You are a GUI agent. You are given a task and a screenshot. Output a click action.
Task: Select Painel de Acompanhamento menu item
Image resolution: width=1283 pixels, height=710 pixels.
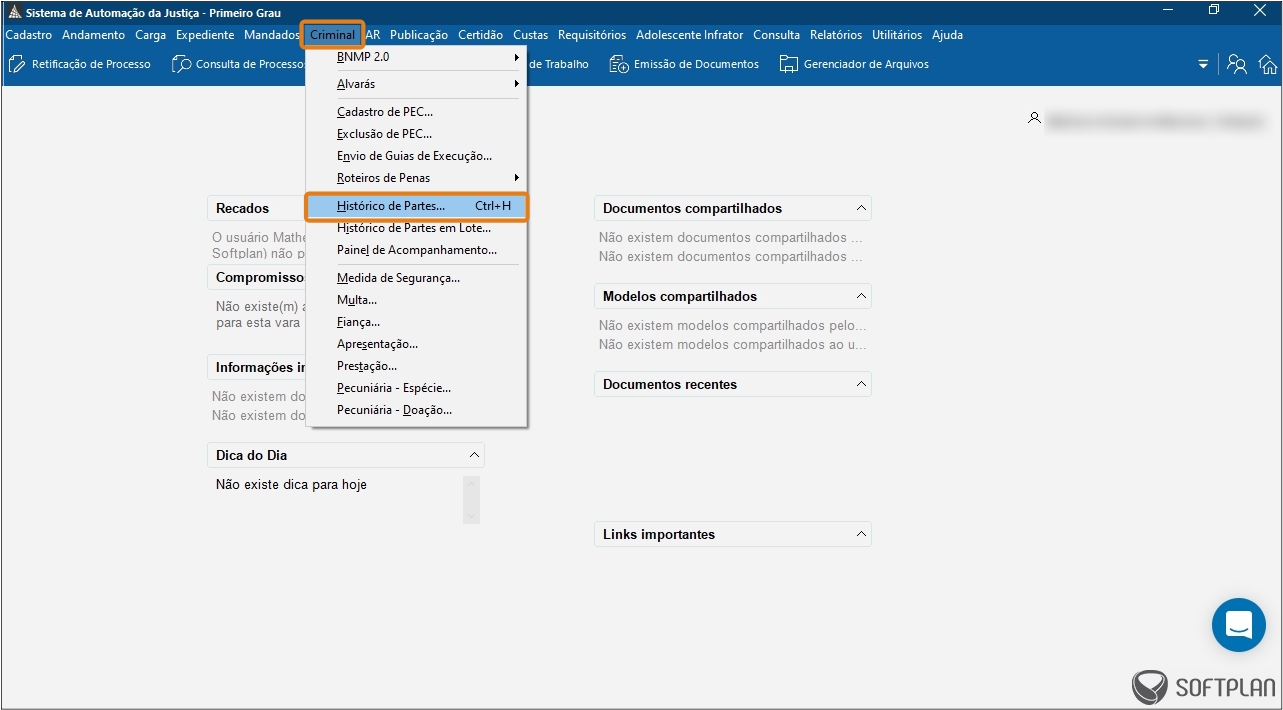tap(416, 250)
